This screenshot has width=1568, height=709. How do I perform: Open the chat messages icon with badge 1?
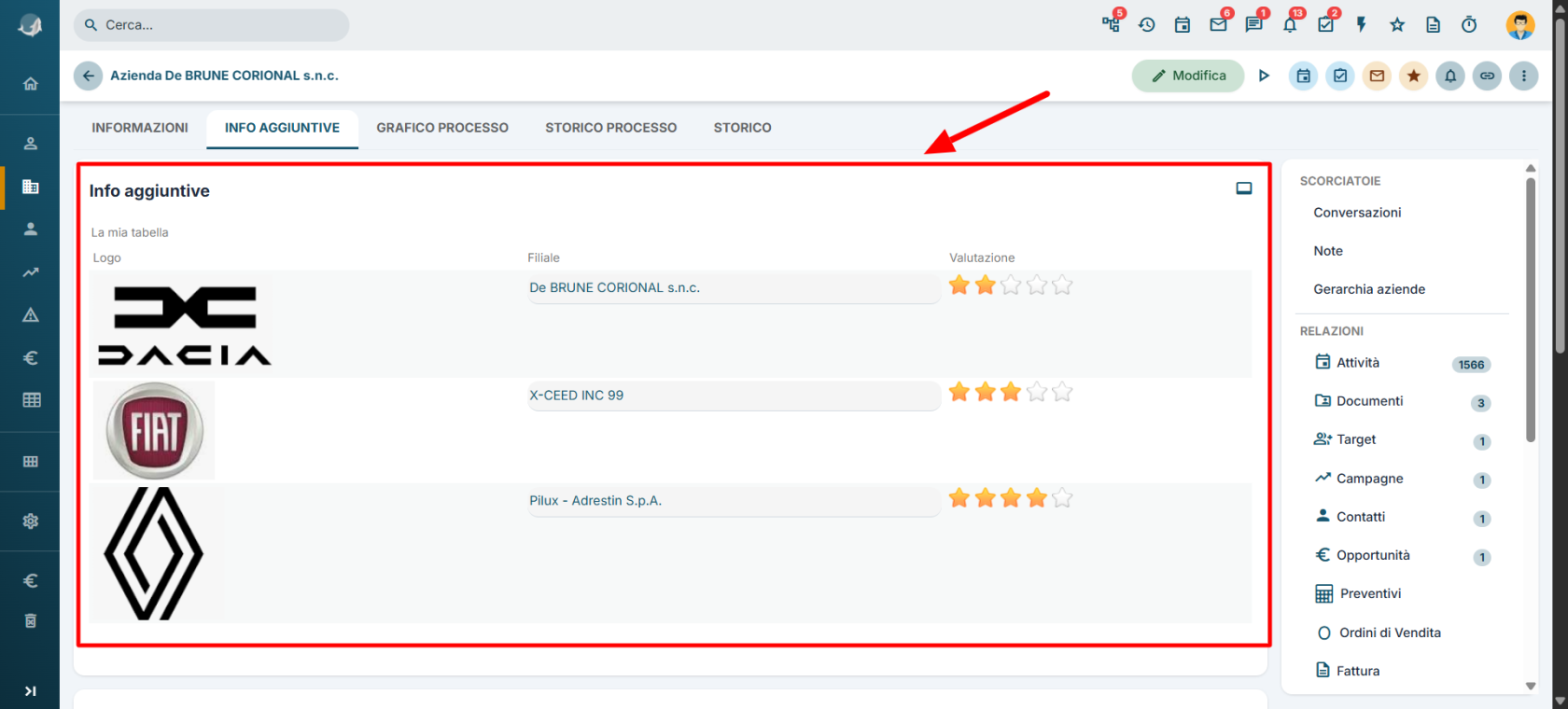pos(1254,25)
